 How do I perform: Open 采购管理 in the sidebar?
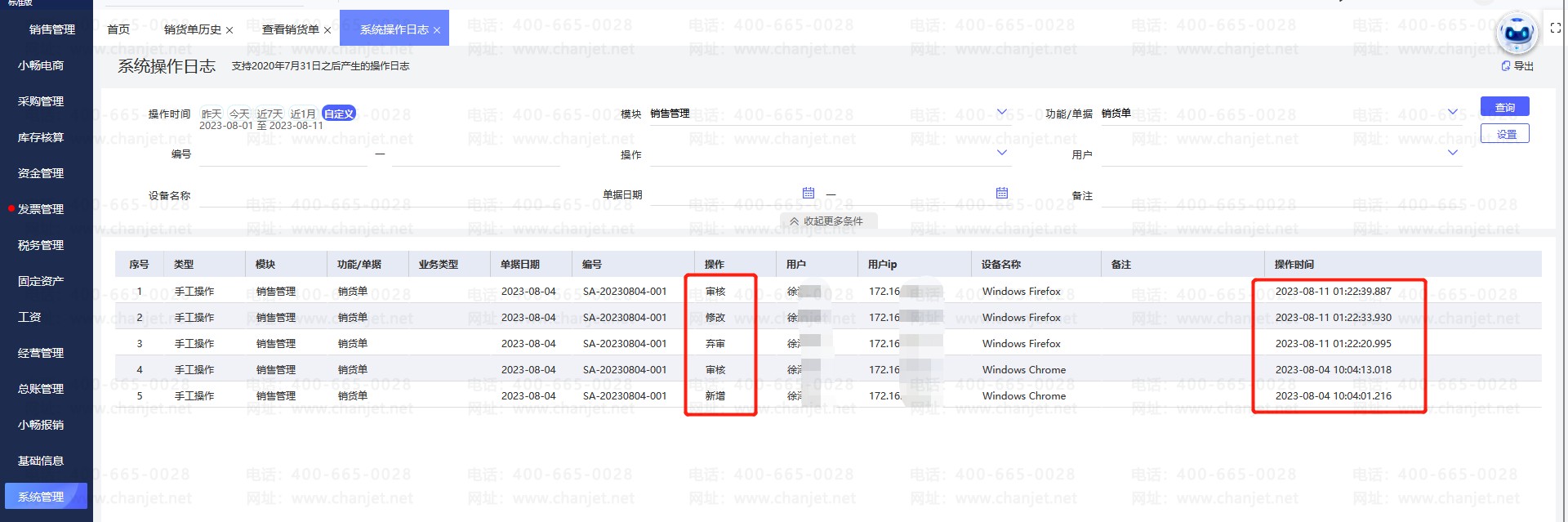[x=41, y=101]
